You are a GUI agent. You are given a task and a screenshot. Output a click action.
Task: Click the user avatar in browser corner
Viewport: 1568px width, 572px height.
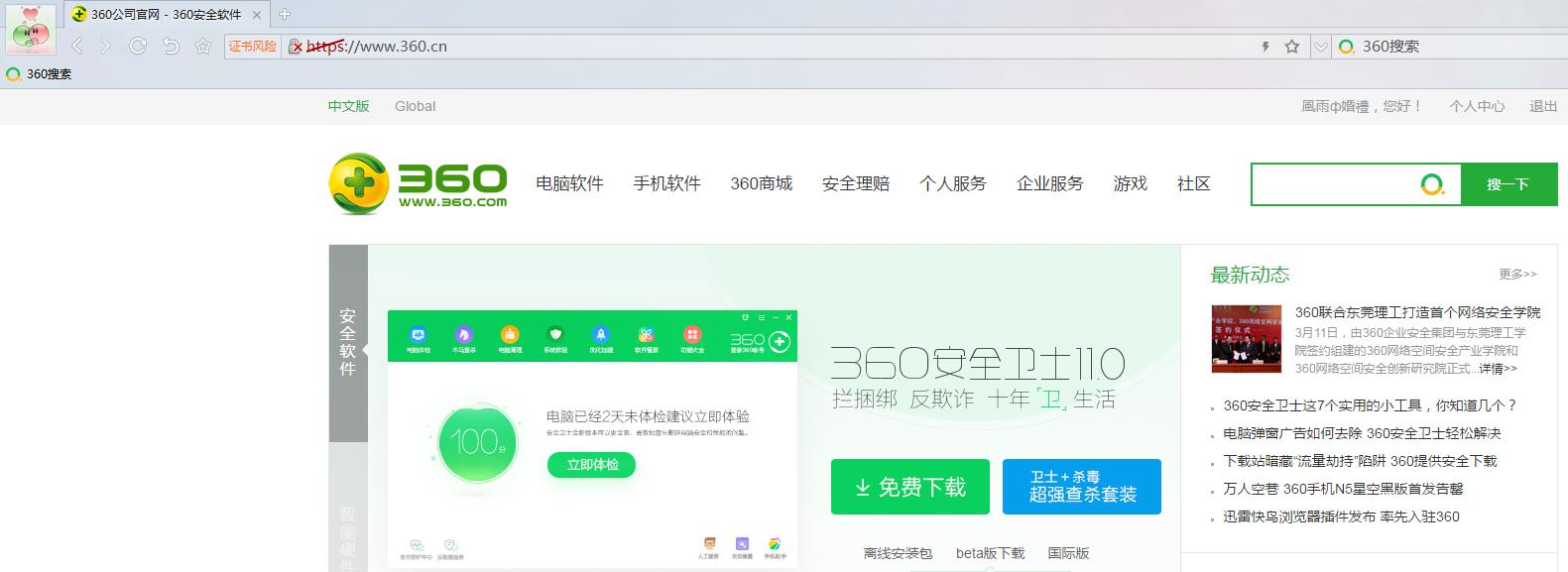click(x=31, y=29)
